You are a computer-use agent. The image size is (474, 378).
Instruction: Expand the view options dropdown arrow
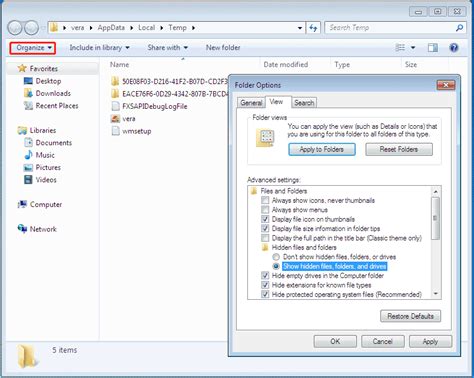click(413, 48)
